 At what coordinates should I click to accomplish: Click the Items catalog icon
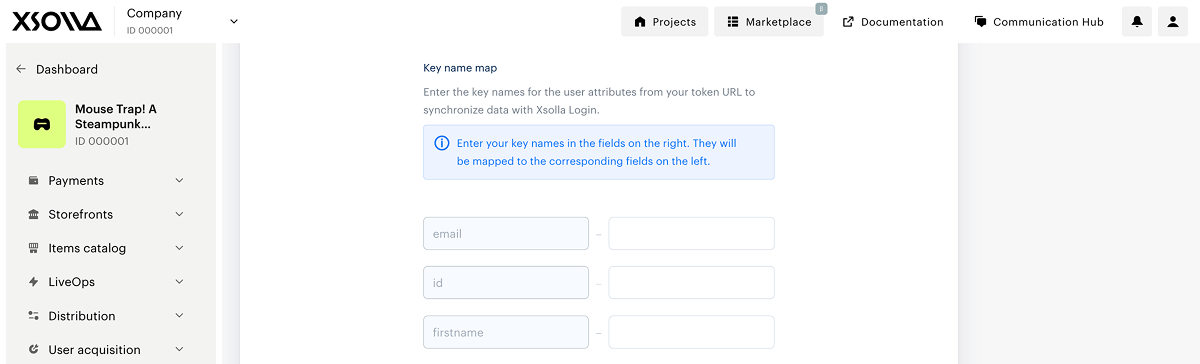point(34,248)
